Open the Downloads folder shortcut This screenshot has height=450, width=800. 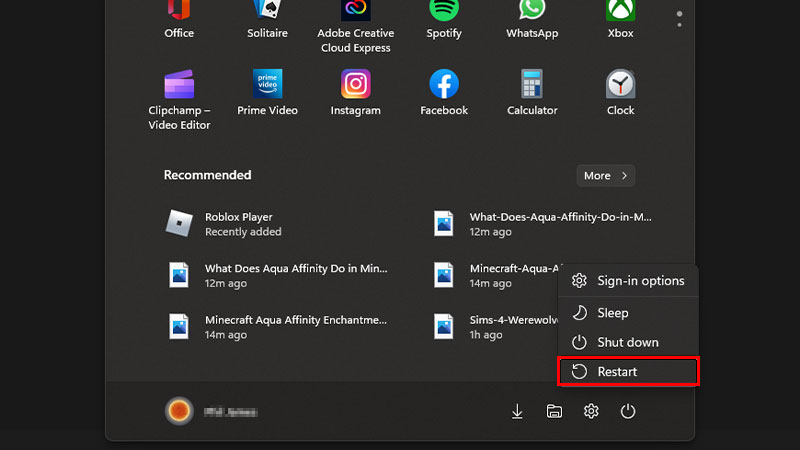pyautogui.click(x=517, y=411)
